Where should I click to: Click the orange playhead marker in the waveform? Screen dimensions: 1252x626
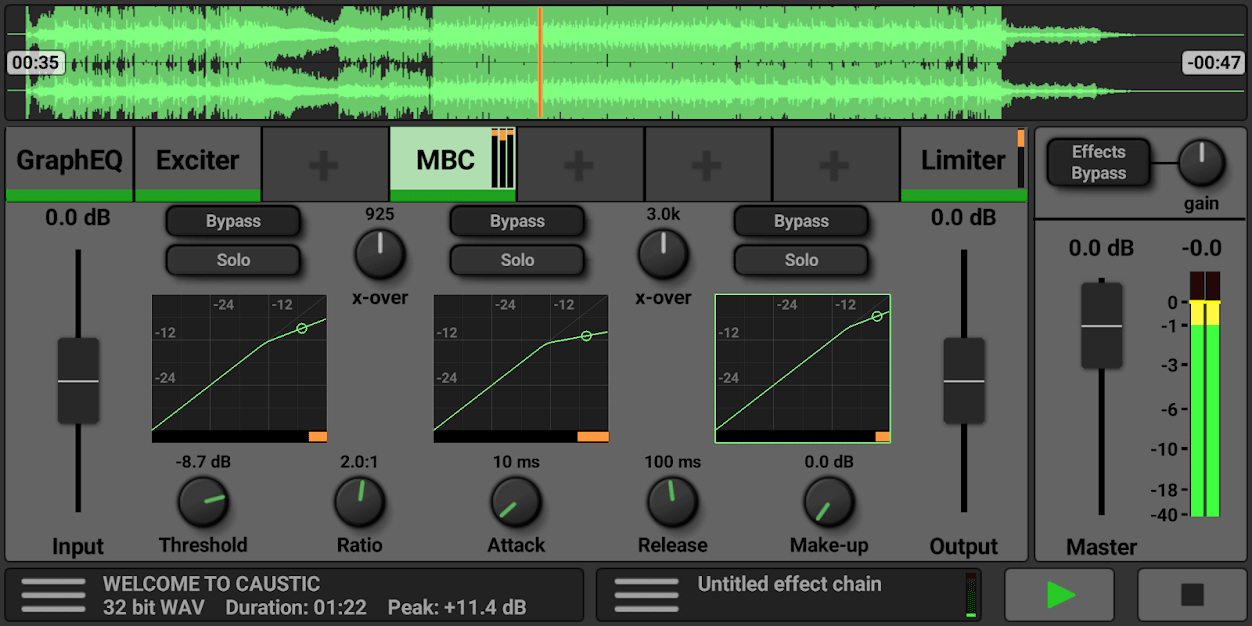[x=541, y=60]
